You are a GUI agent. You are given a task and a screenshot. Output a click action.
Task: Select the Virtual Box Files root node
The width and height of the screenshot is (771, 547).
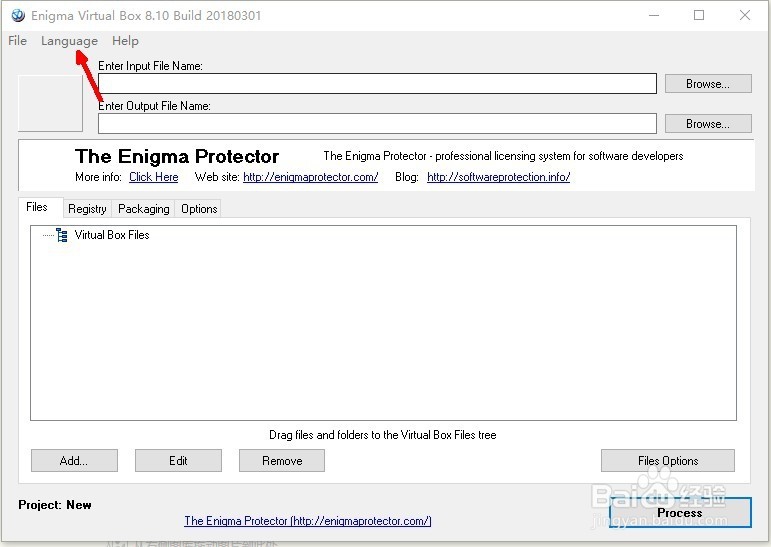click(112, 235)
